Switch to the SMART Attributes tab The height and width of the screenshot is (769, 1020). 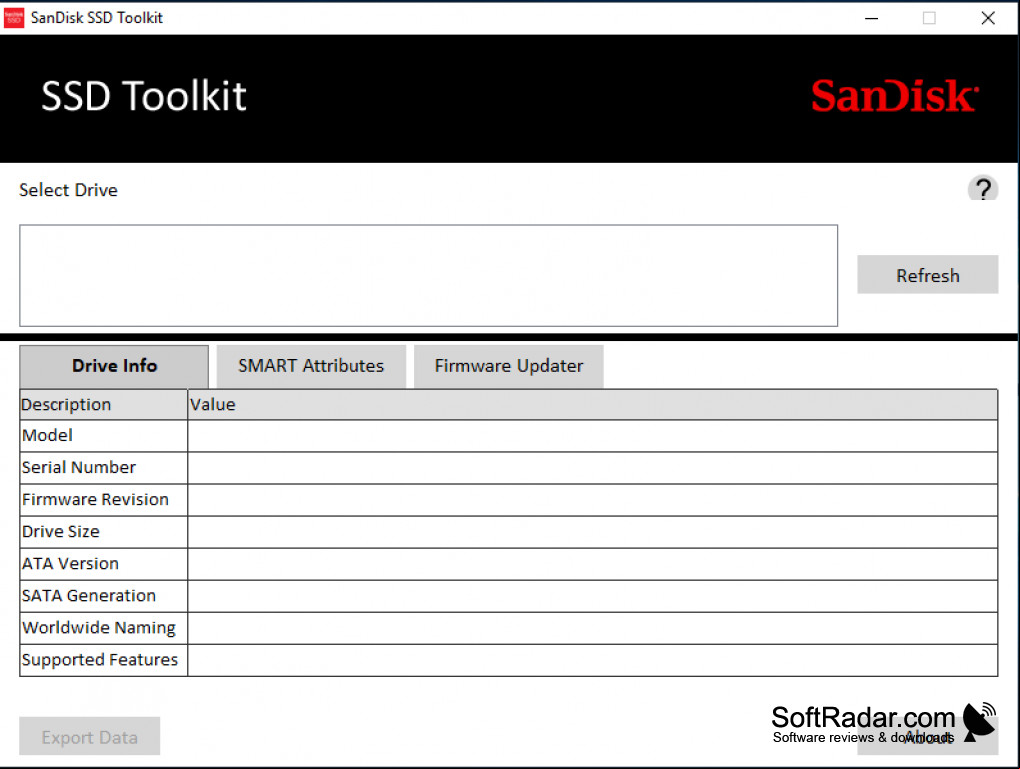click(x=311, y=366)
